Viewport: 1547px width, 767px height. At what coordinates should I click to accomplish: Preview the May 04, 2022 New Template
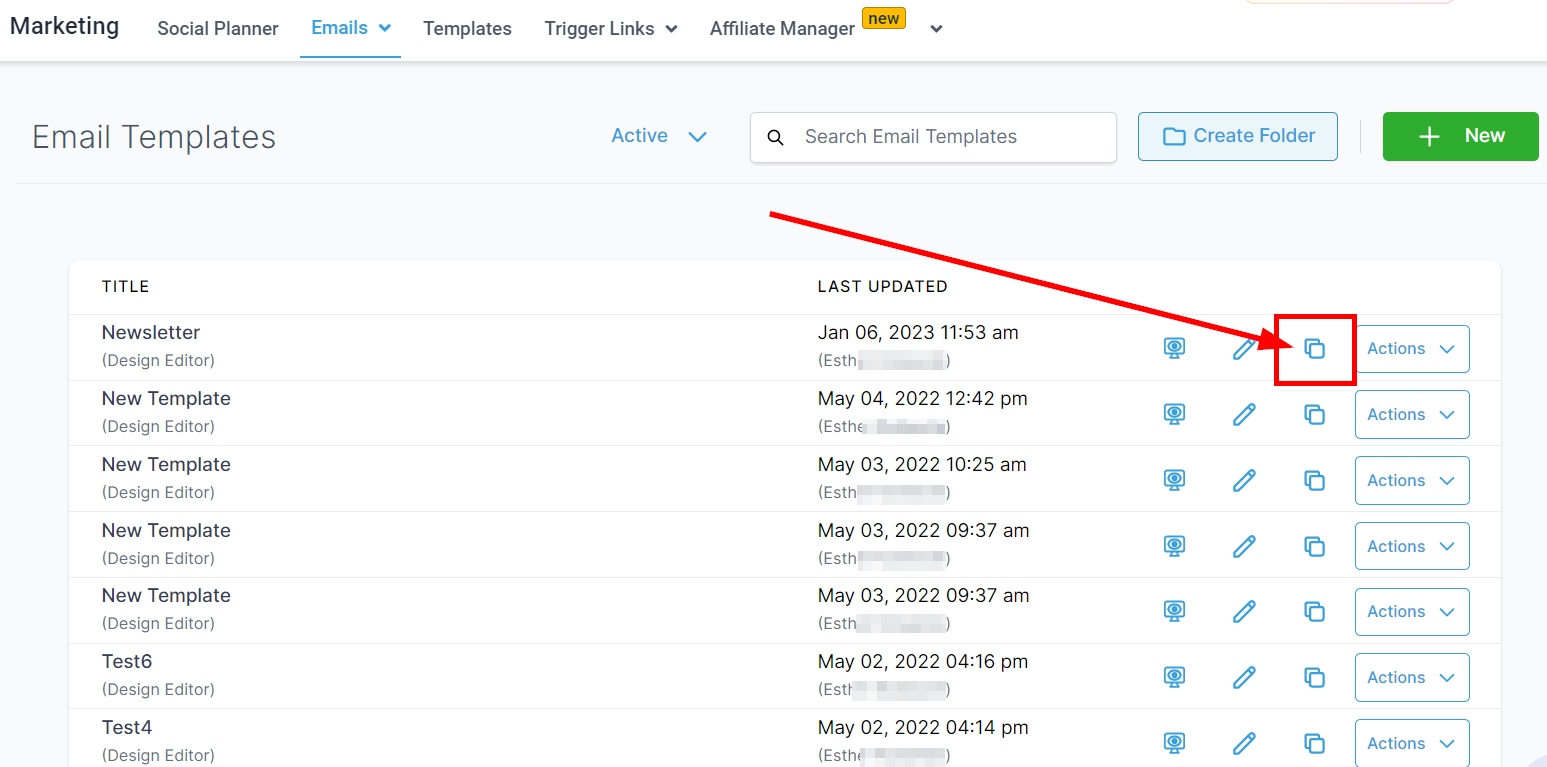click(x=1174, y=415)
